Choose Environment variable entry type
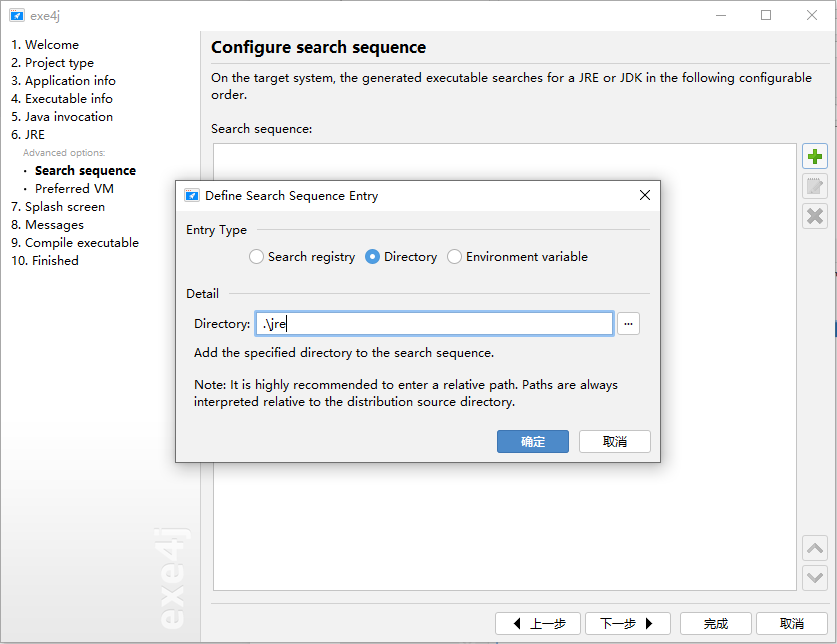 [517, 257]
